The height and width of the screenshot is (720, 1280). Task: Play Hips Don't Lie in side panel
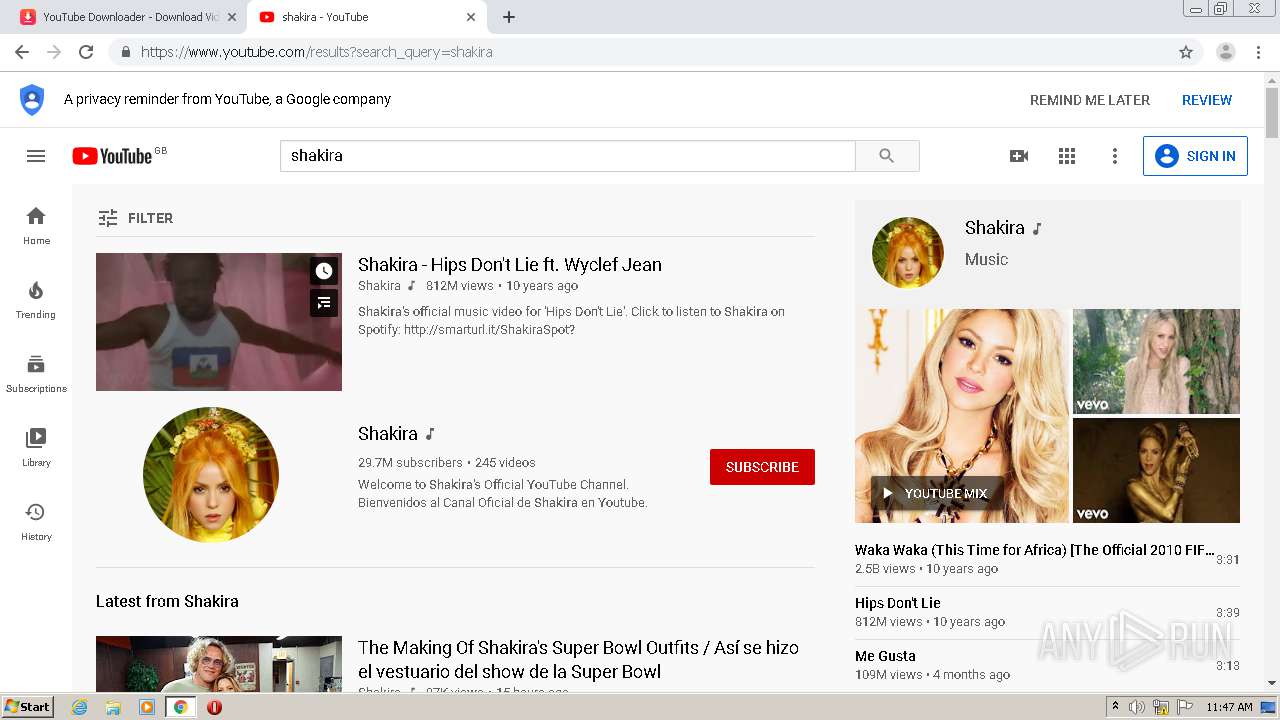[1047, 612]
